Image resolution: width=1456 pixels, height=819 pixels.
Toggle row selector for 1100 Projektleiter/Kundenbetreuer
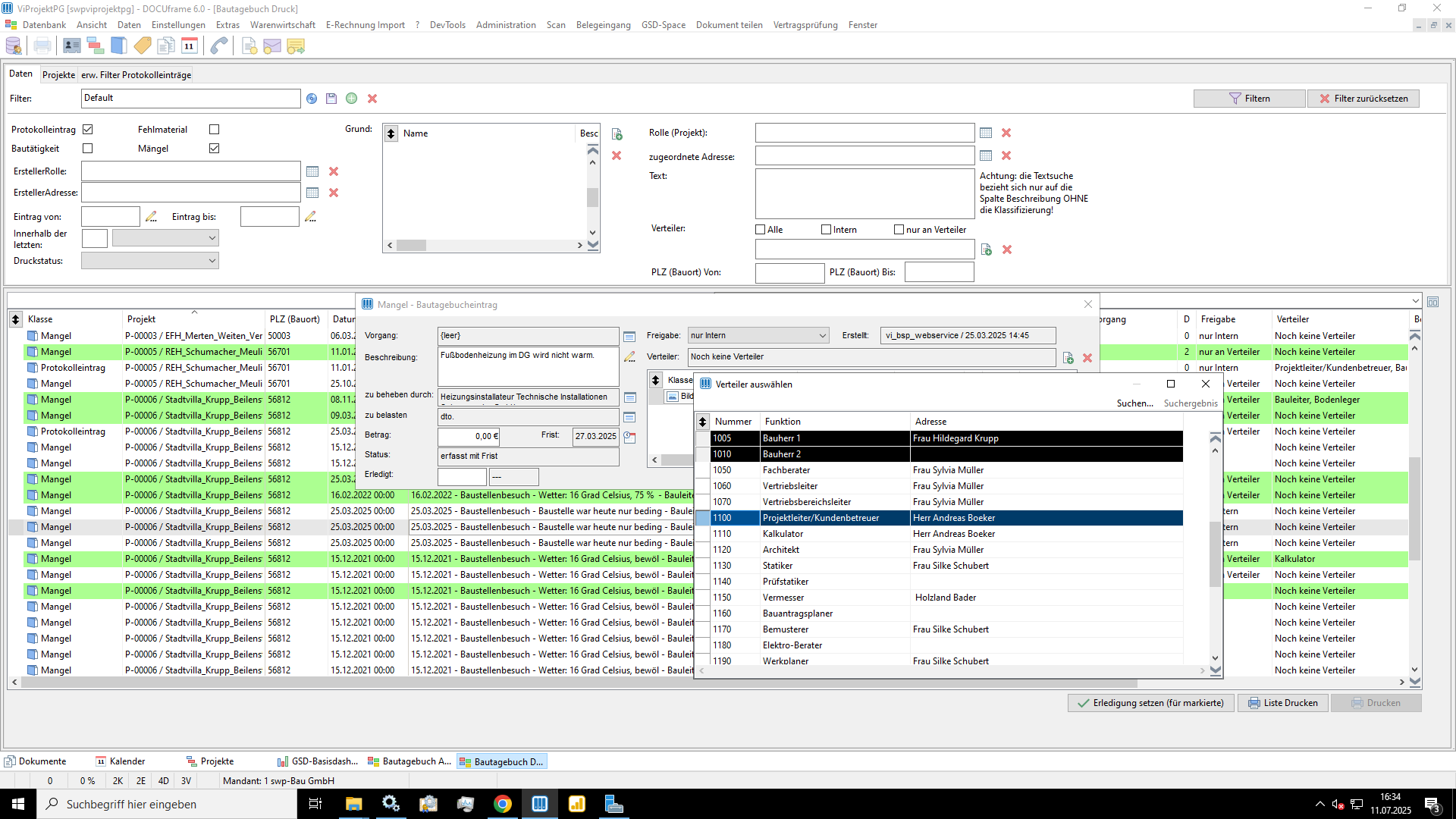(x=703, y=518)
